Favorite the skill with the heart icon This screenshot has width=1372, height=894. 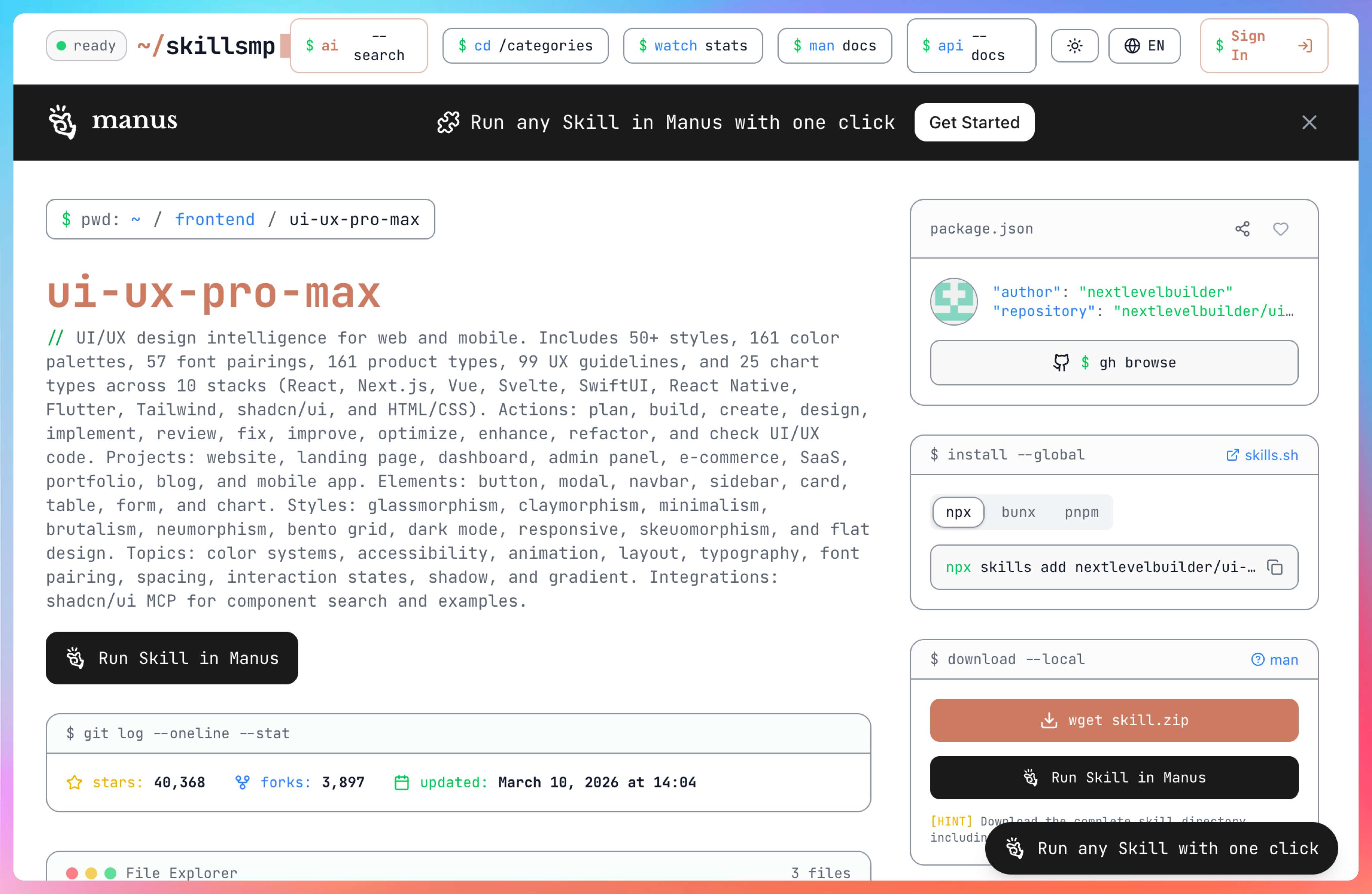[1280, 229]
